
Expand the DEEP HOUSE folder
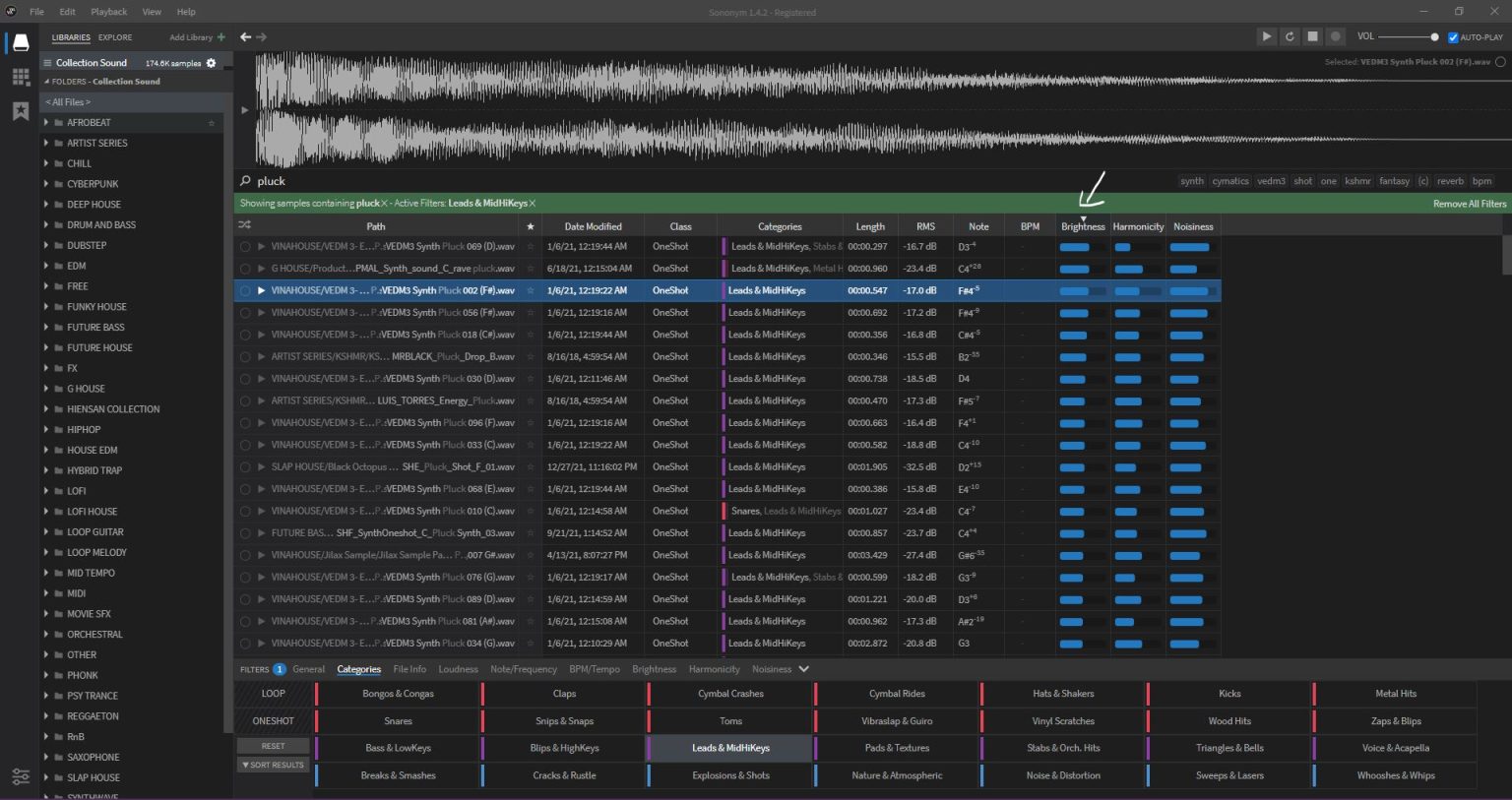(x=45, y=205)
